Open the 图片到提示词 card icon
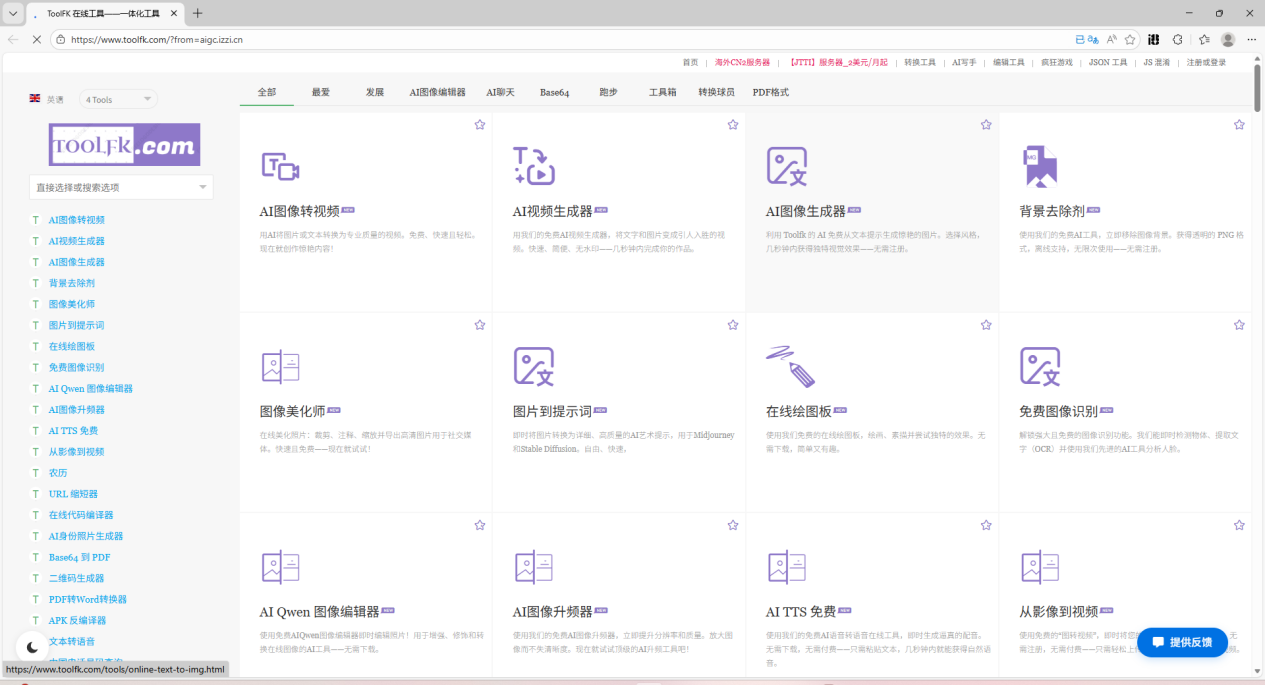1265x685 pixels. [x=534, y=366]
